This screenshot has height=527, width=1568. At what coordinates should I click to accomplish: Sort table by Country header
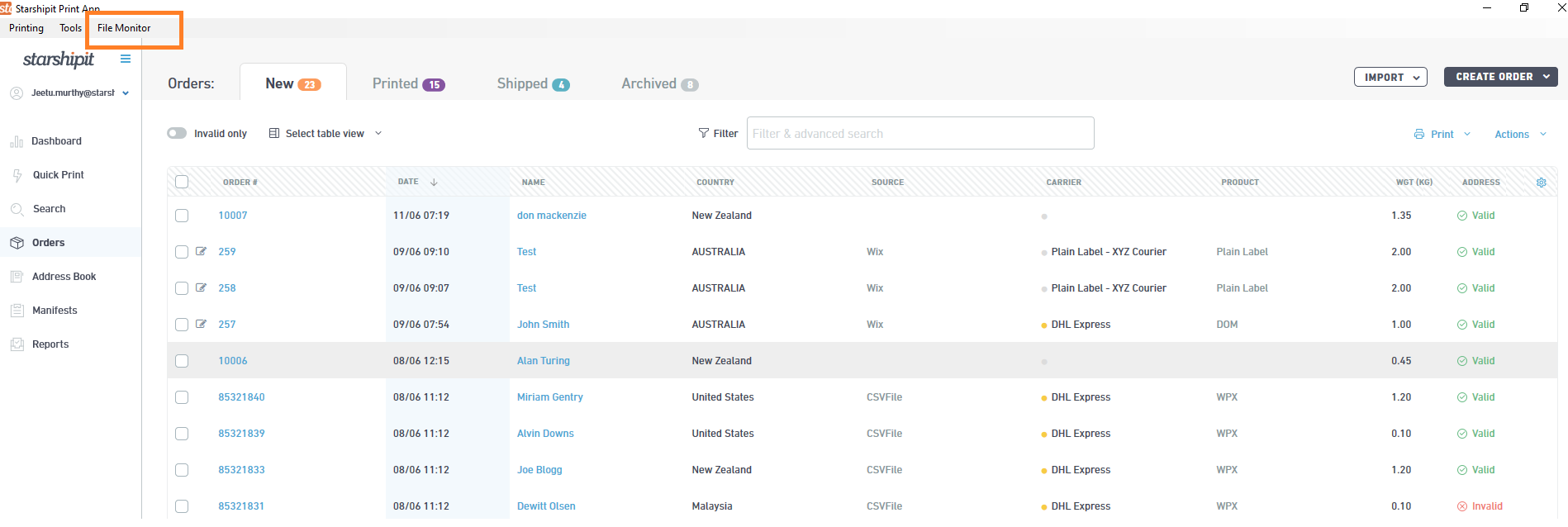(715, 183)
